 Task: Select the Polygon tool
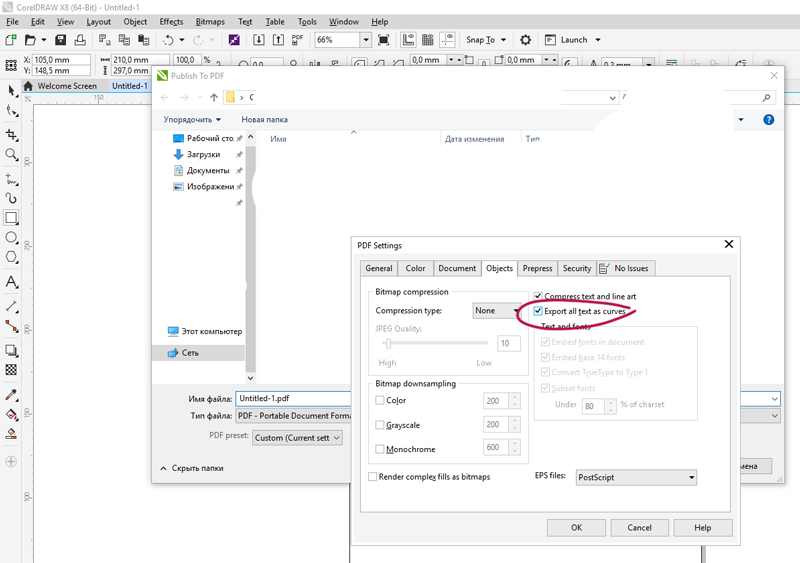tap(12, 258)
